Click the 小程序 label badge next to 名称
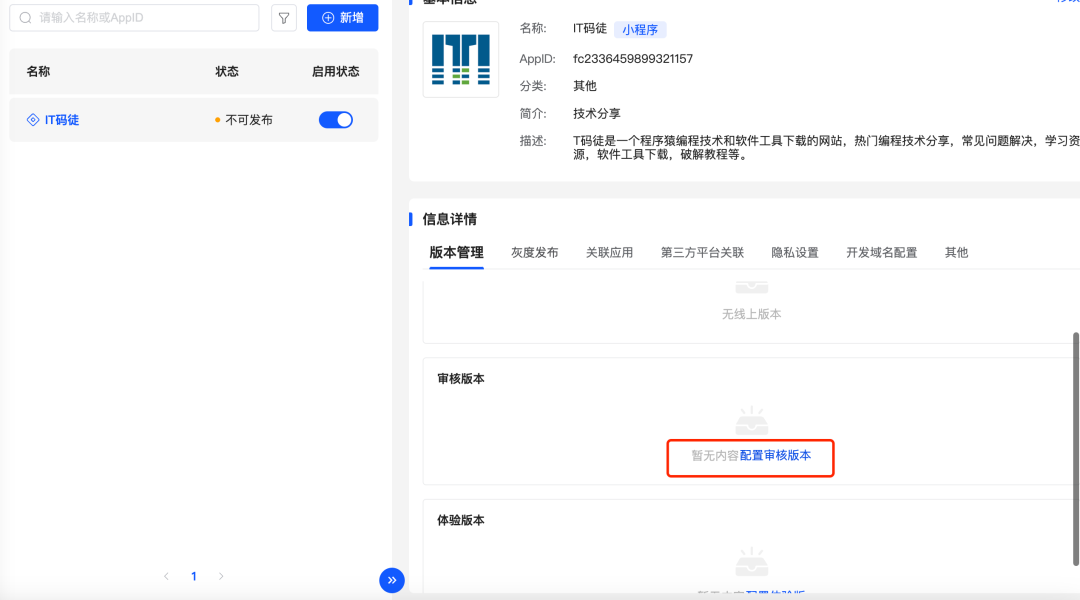This screenshot has width=1080, height=600. pos(640,28)
